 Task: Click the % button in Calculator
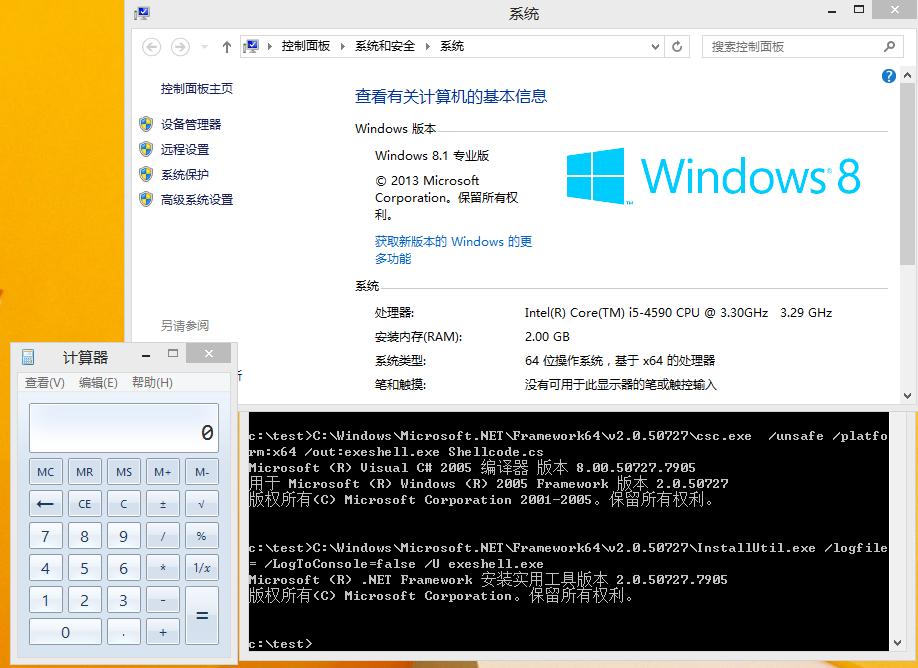click(x=202, y=536)
